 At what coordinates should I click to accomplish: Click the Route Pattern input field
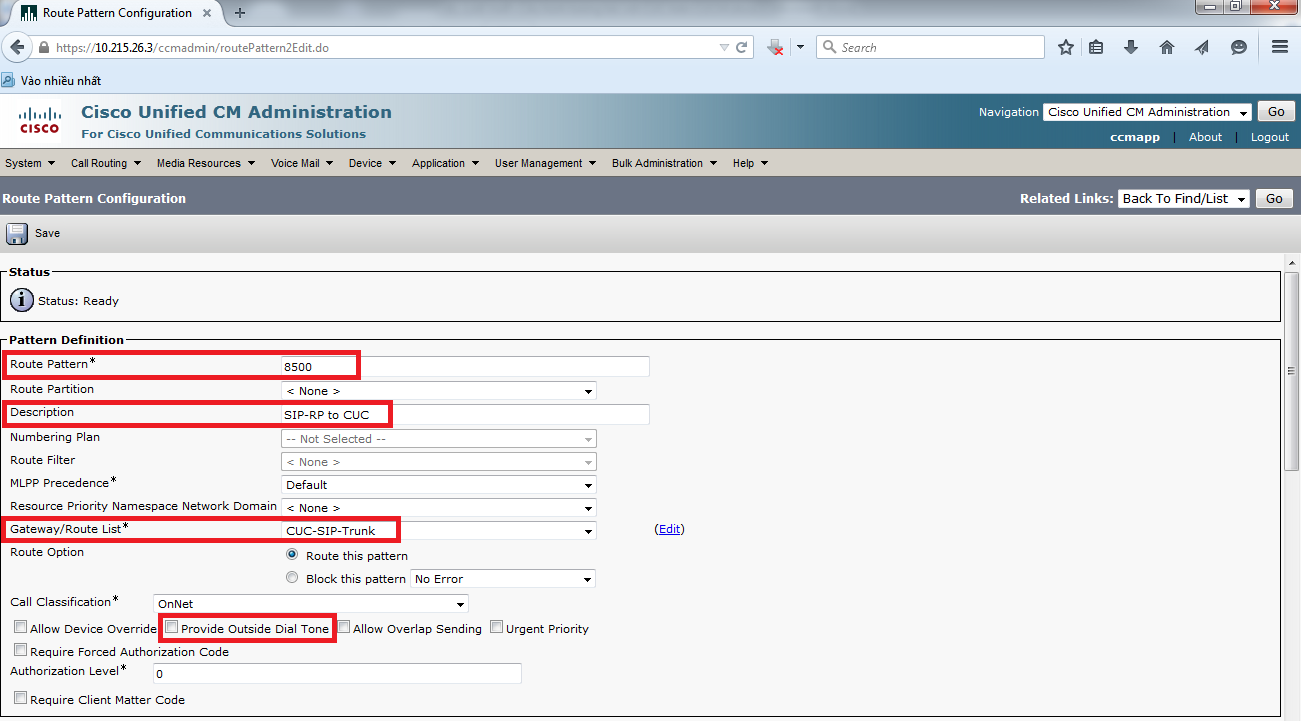pos(465,366)
